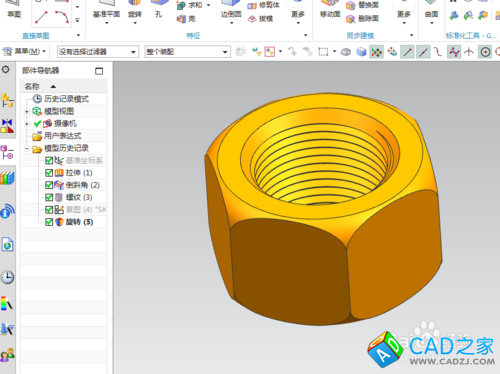Image resolution: width=500 pixels, height=374 pixels.
Task: Open the History clock sidebar icon
Action: click(x=7, y=277)
